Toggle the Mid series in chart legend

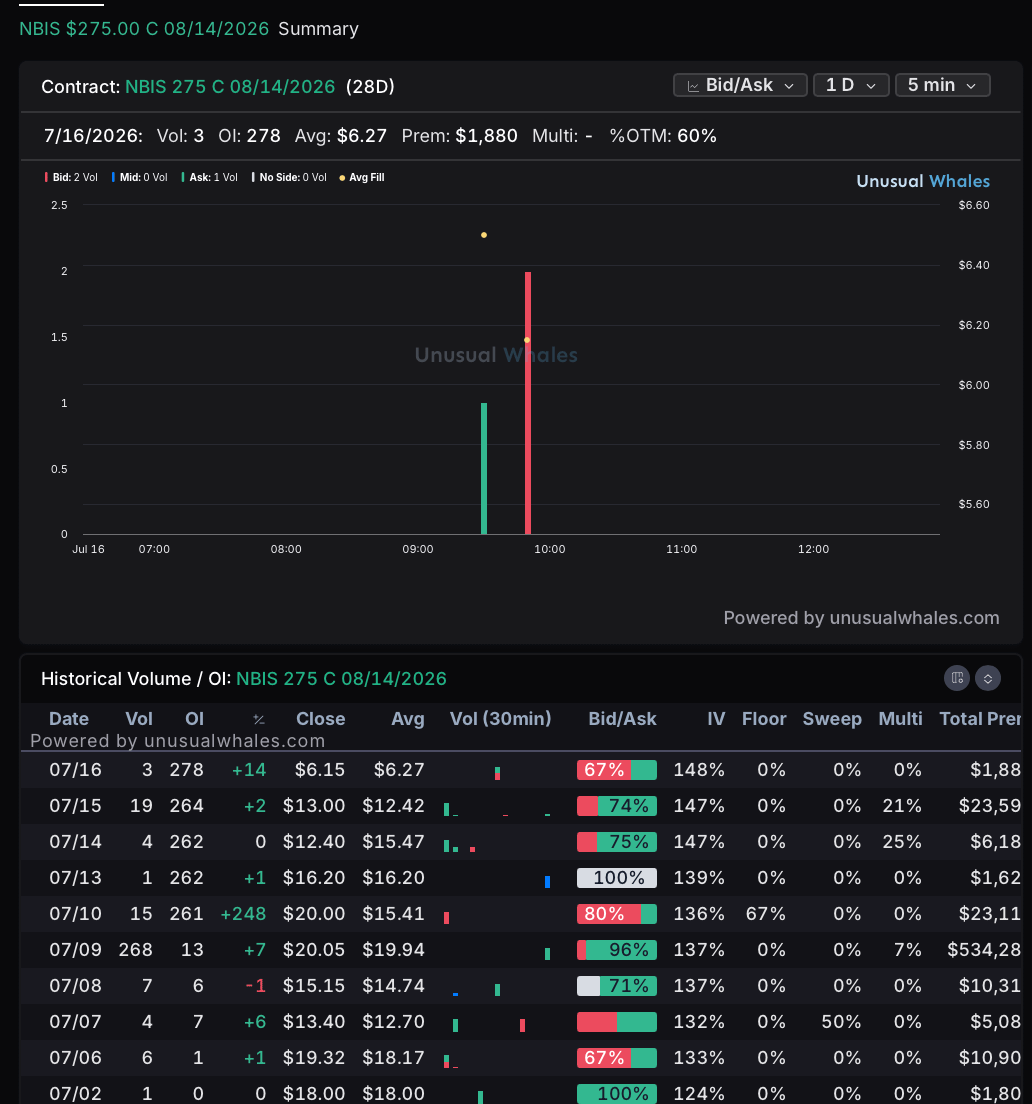[x=139, y=177]
